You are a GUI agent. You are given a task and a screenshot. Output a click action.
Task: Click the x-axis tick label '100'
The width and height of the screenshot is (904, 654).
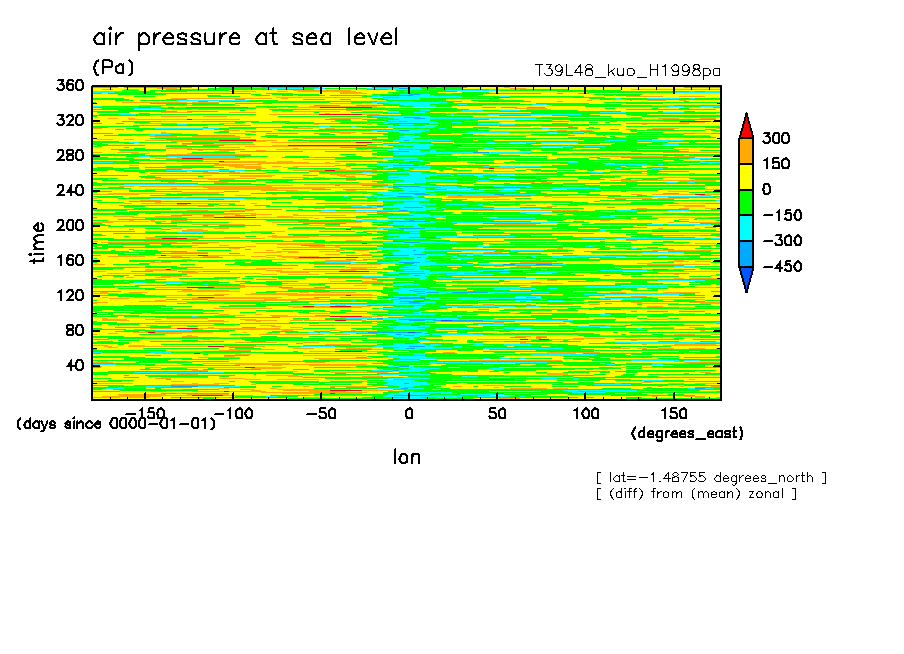pos(585,414)
